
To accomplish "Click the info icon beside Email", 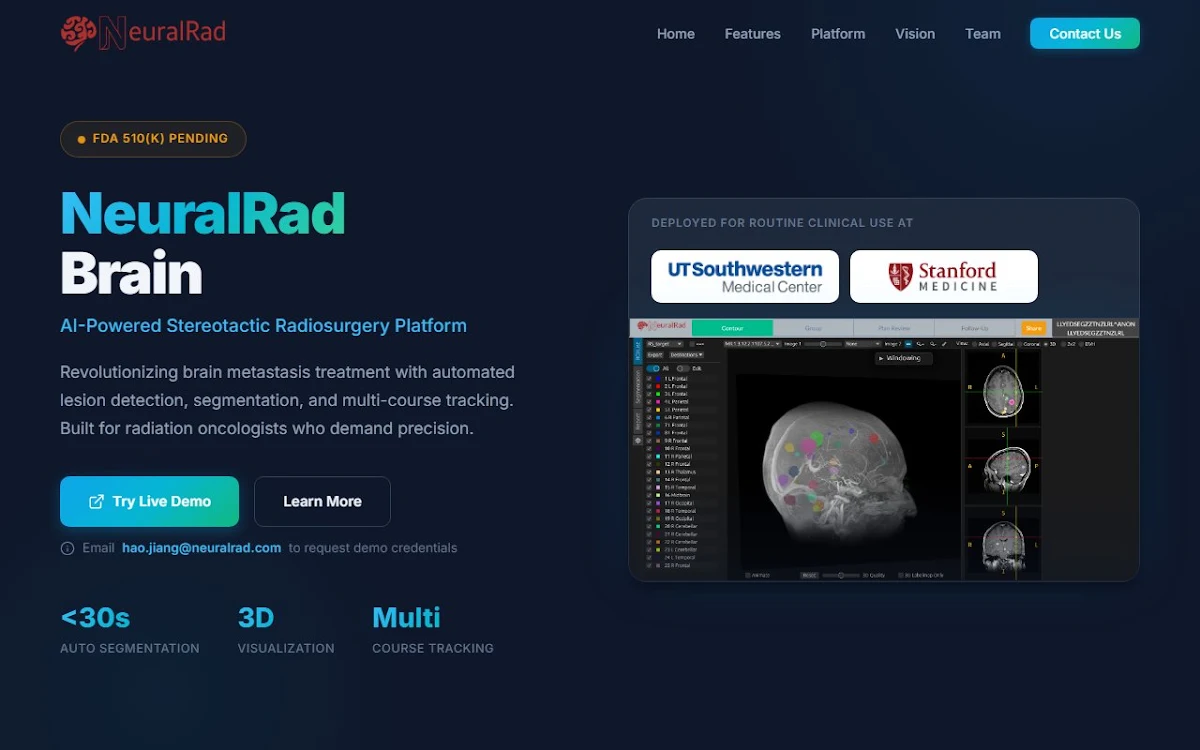I will pos(67,548).
